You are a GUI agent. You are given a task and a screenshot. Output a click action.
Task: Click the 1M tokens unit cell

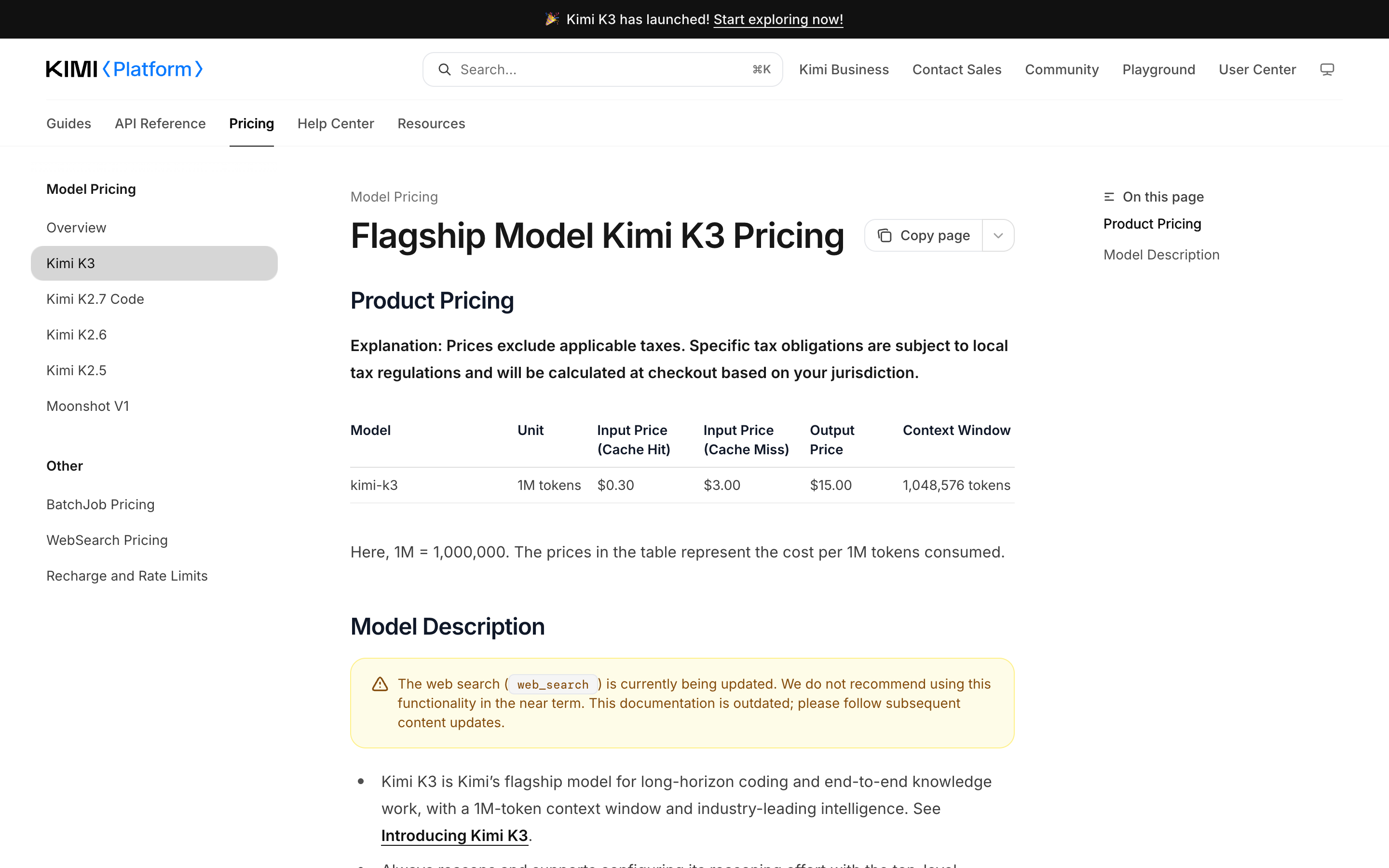coord(549,485)
